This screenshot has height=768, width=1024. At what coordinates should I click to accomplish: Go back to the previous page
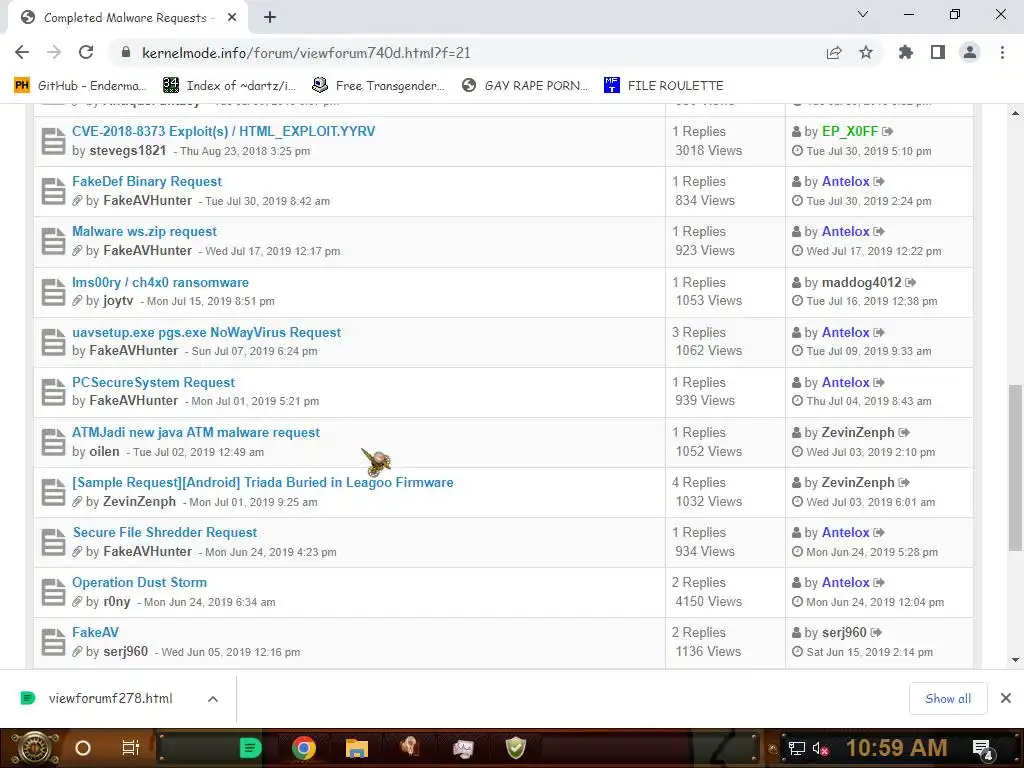[x=22, y=52]
